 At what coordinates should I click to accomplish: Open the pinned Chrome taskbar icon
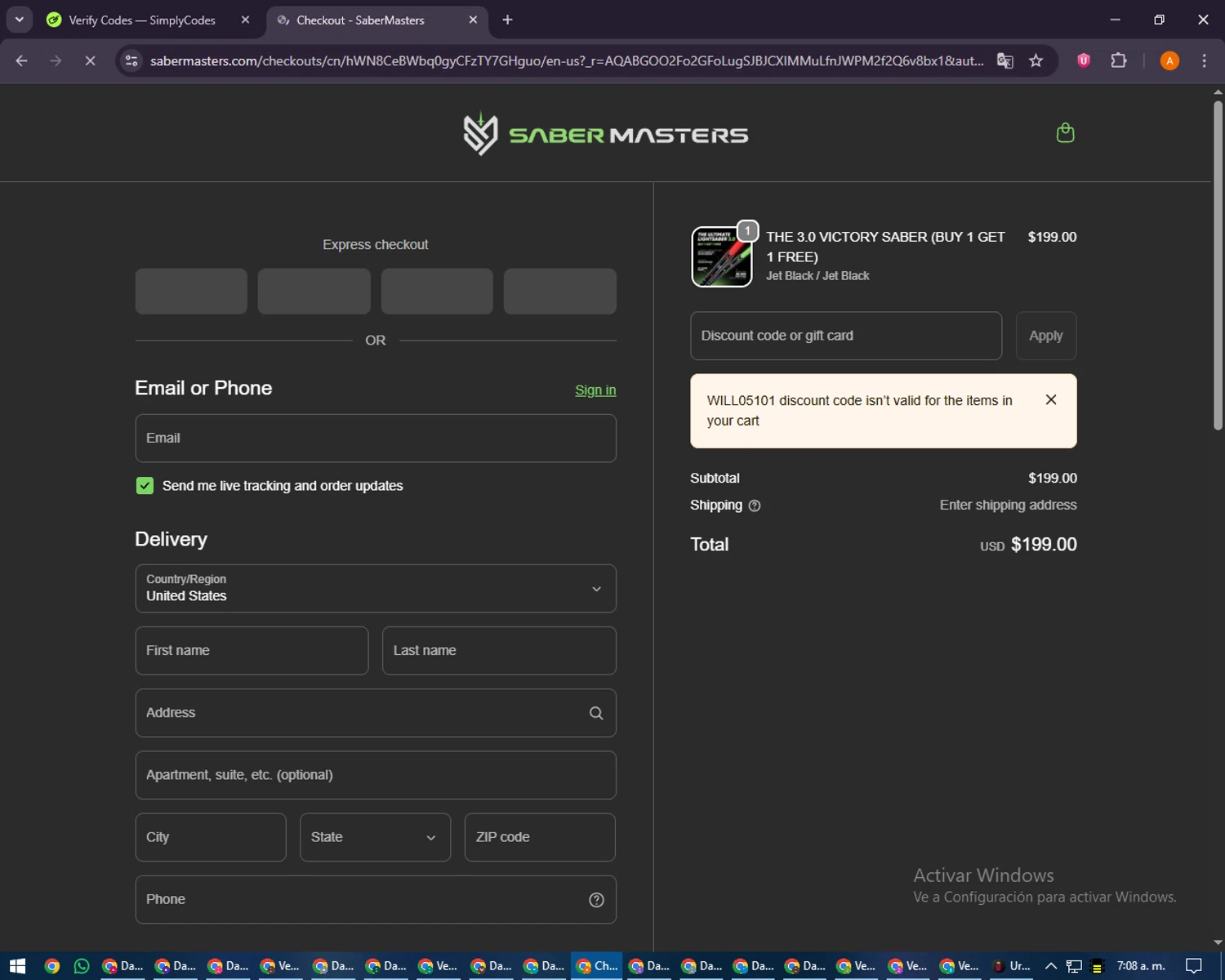(51, 966)
